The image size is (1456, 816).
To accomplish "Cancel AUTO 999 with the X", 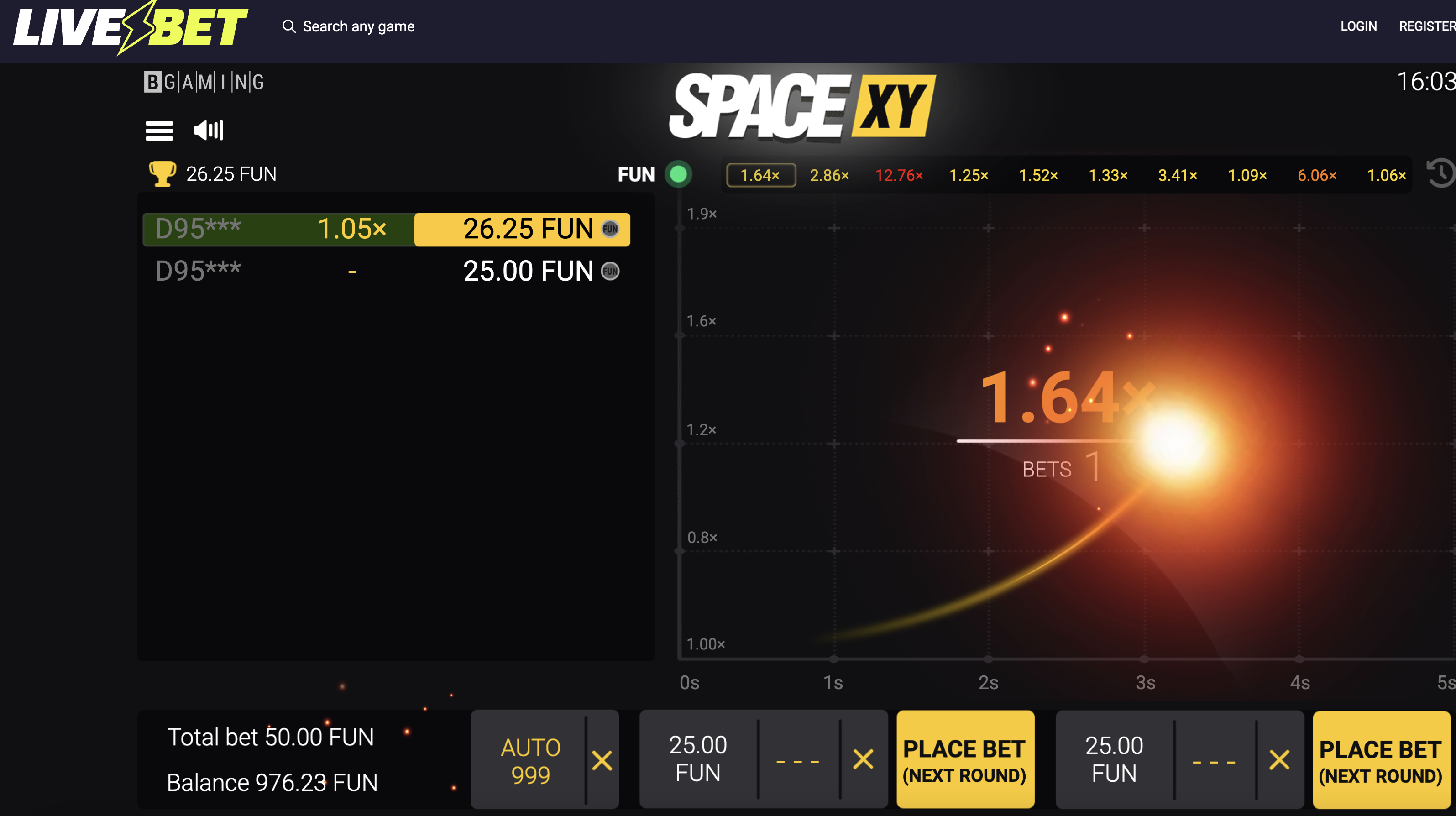I will [x=602, y=760].
